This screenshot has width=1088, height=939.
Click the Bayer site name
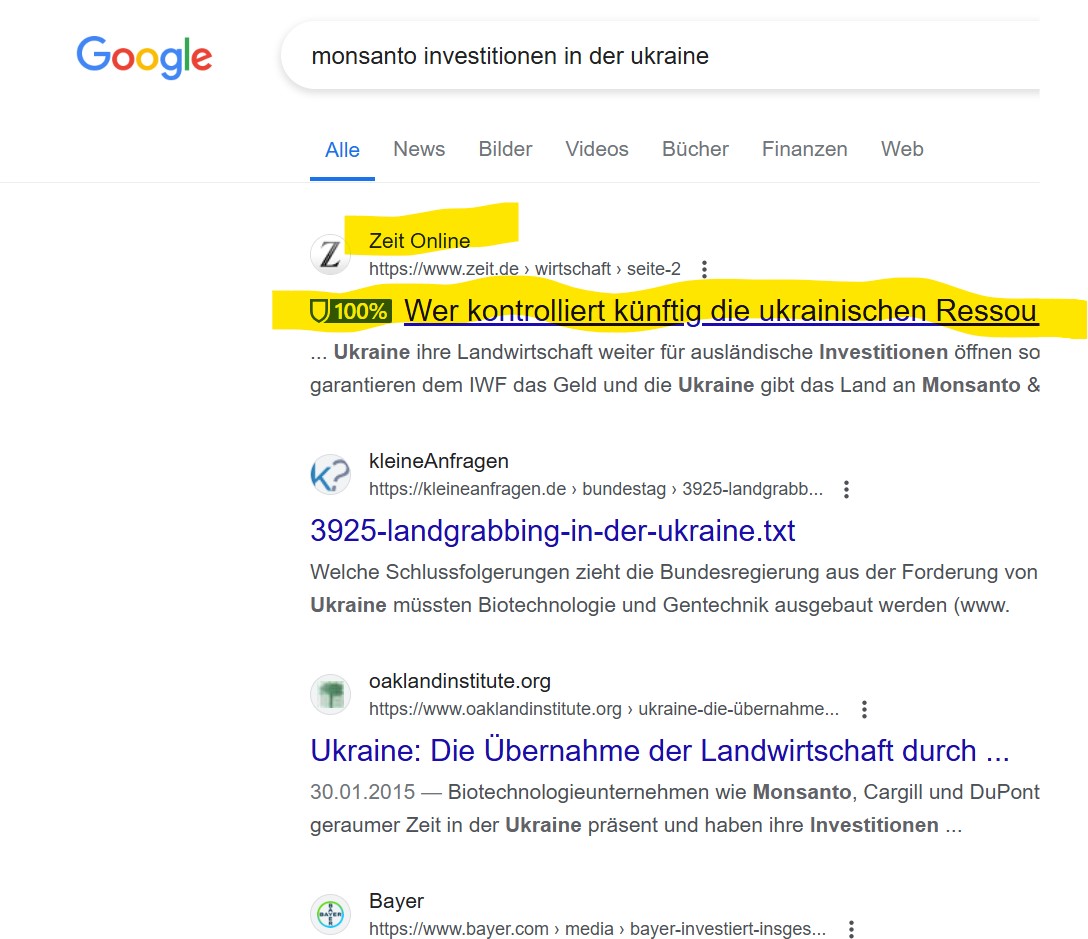[396, 901]
